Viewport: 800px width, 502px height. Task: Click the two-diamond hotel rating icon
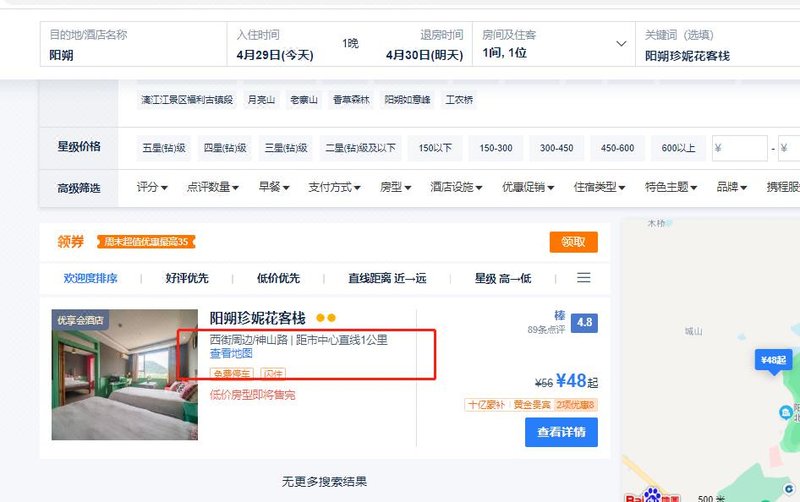point(326,318)
